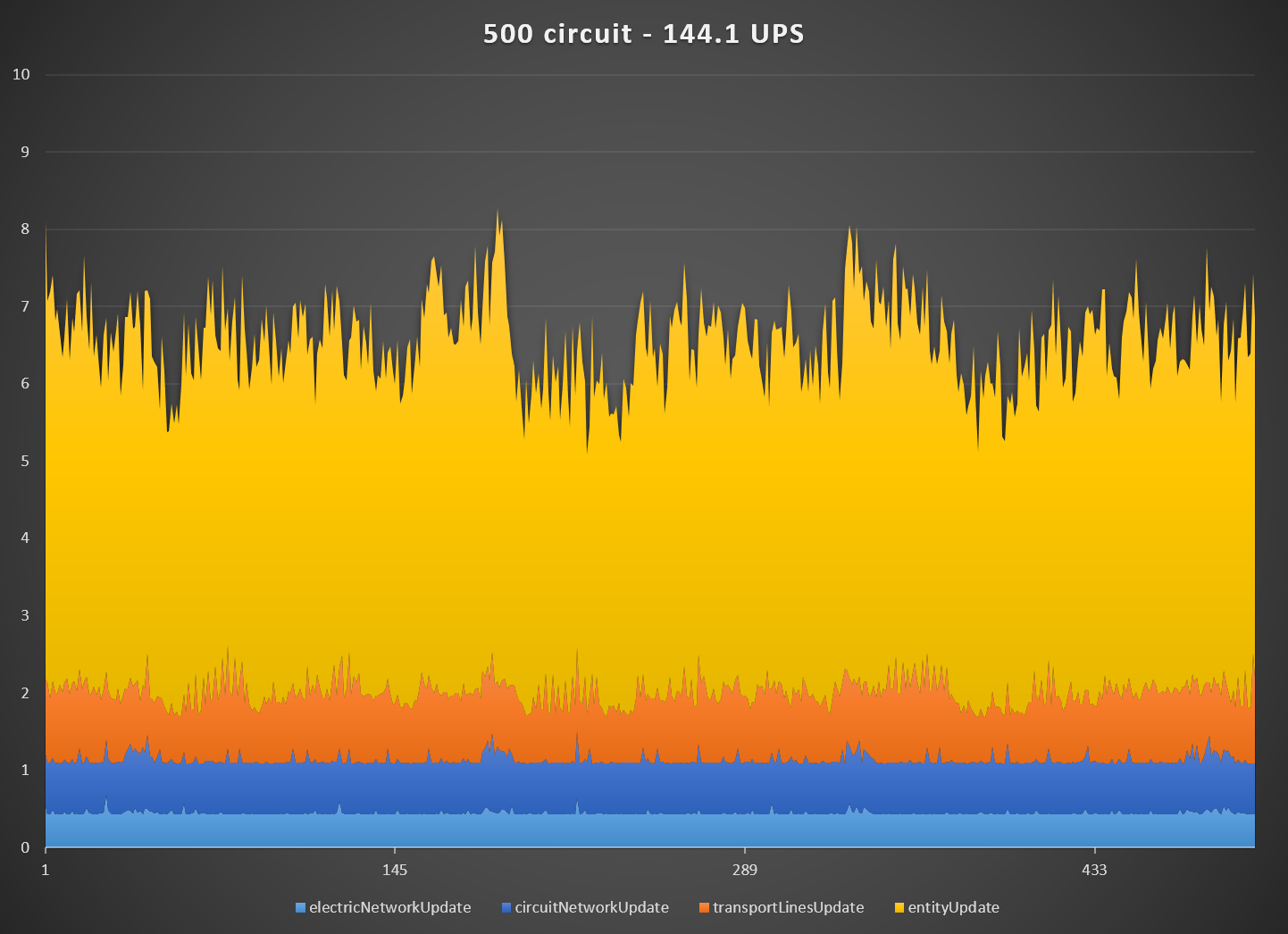The width and height of the screenshot is (1288, 934).
Task: Click the entityUpdate legend color swatch
Action: (x=899, y=908)
